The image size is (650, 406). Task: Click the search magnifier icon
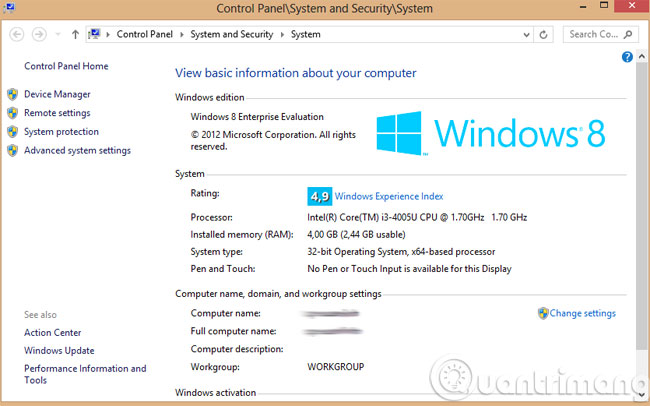[x=628, y=34]
